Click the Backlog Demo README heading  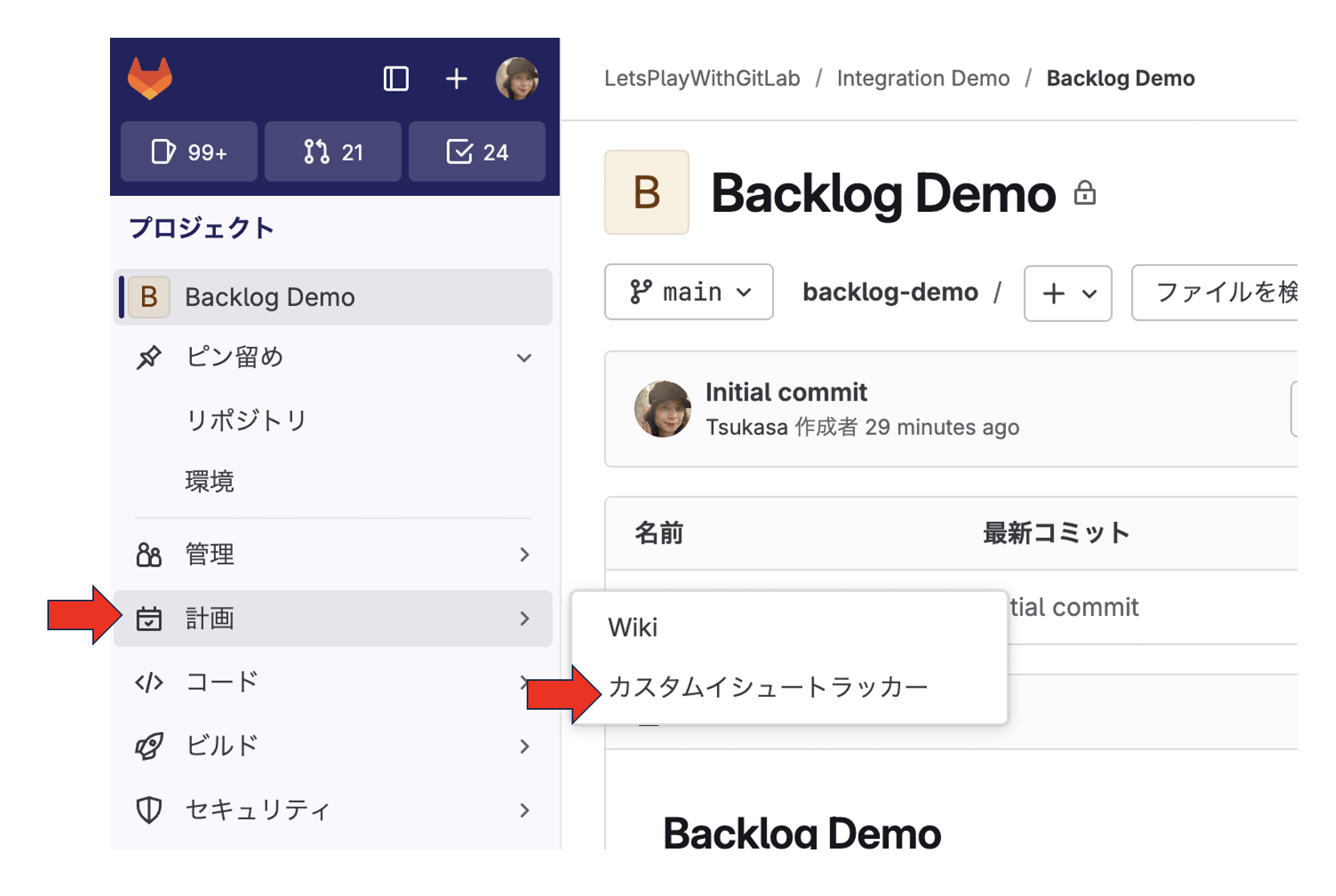pyautogui.click(x=802, y=832)
